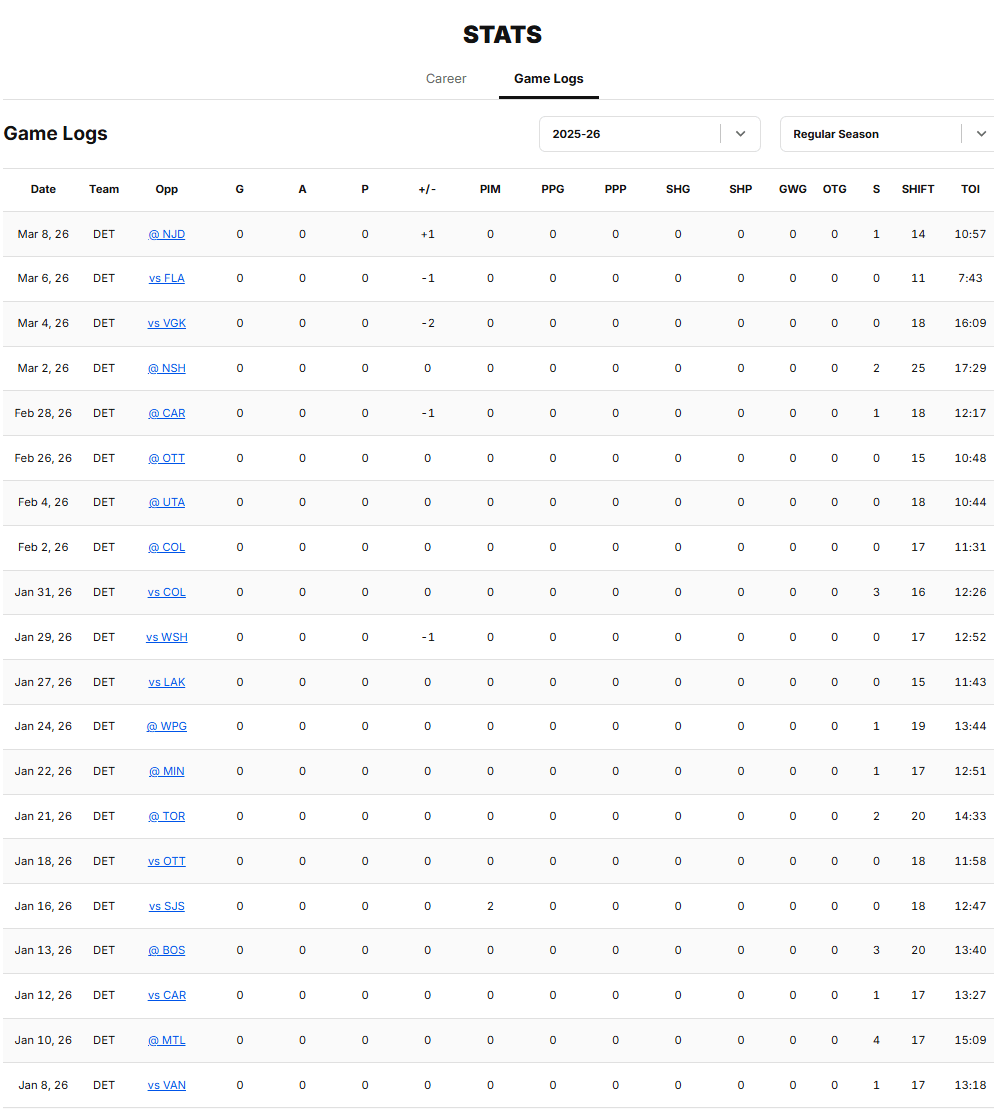The height and width of the screenshot is (1109, 994).
Task: Switch to the Career tab
Action: pos(446,79)
